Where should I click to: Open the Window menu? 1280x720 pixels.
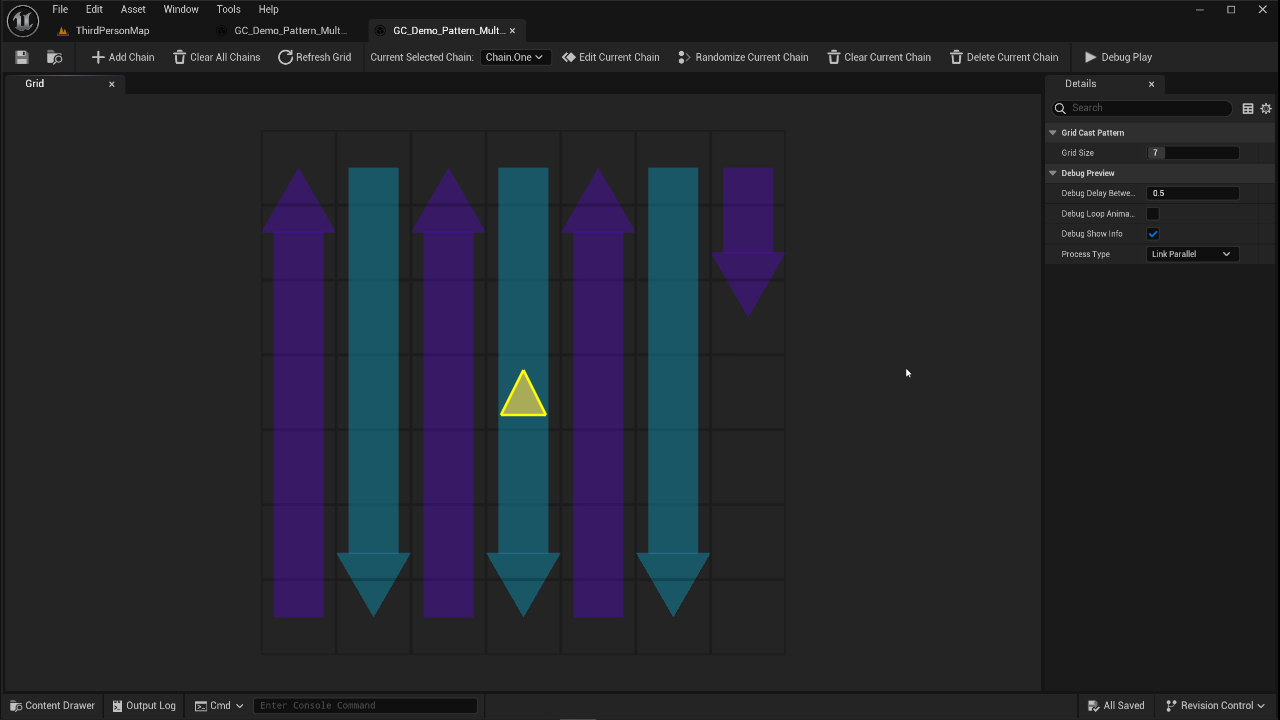181,9
